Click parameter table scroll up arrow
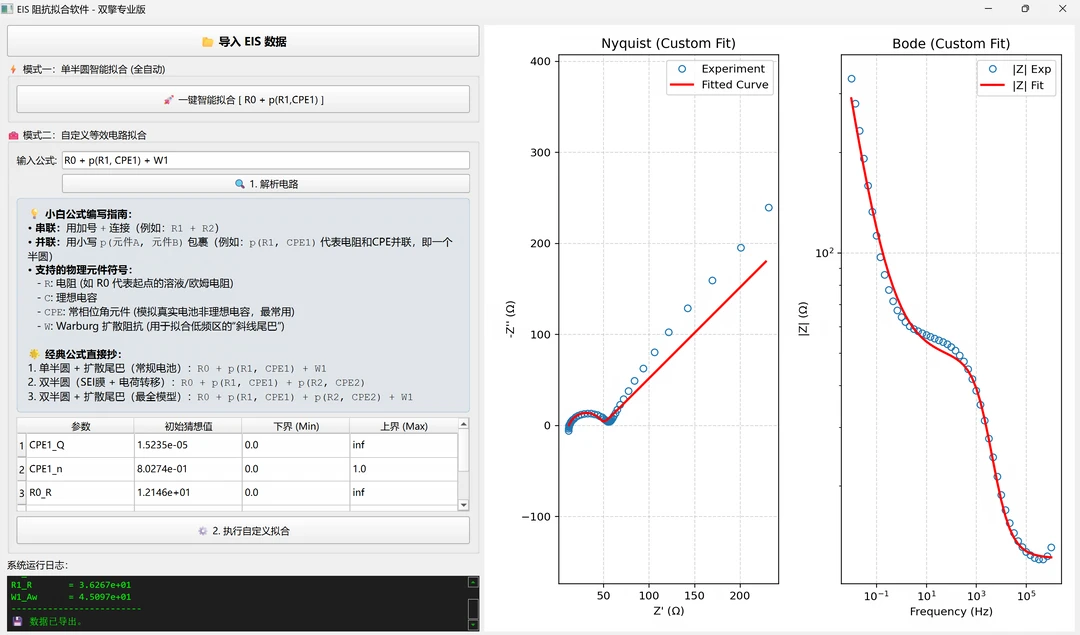The height and width of the screenshot is (635, 1080). coord(464,424)
